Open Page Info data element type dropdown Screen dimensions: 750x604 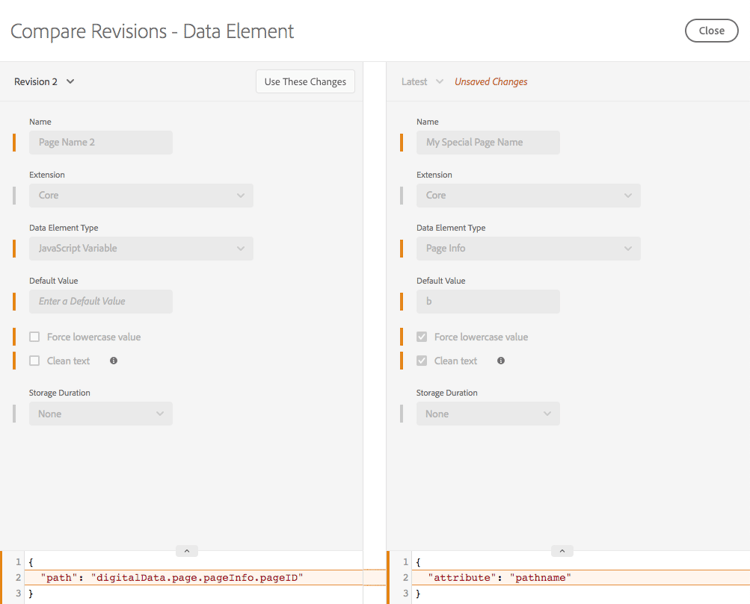(x=529, y=249)
